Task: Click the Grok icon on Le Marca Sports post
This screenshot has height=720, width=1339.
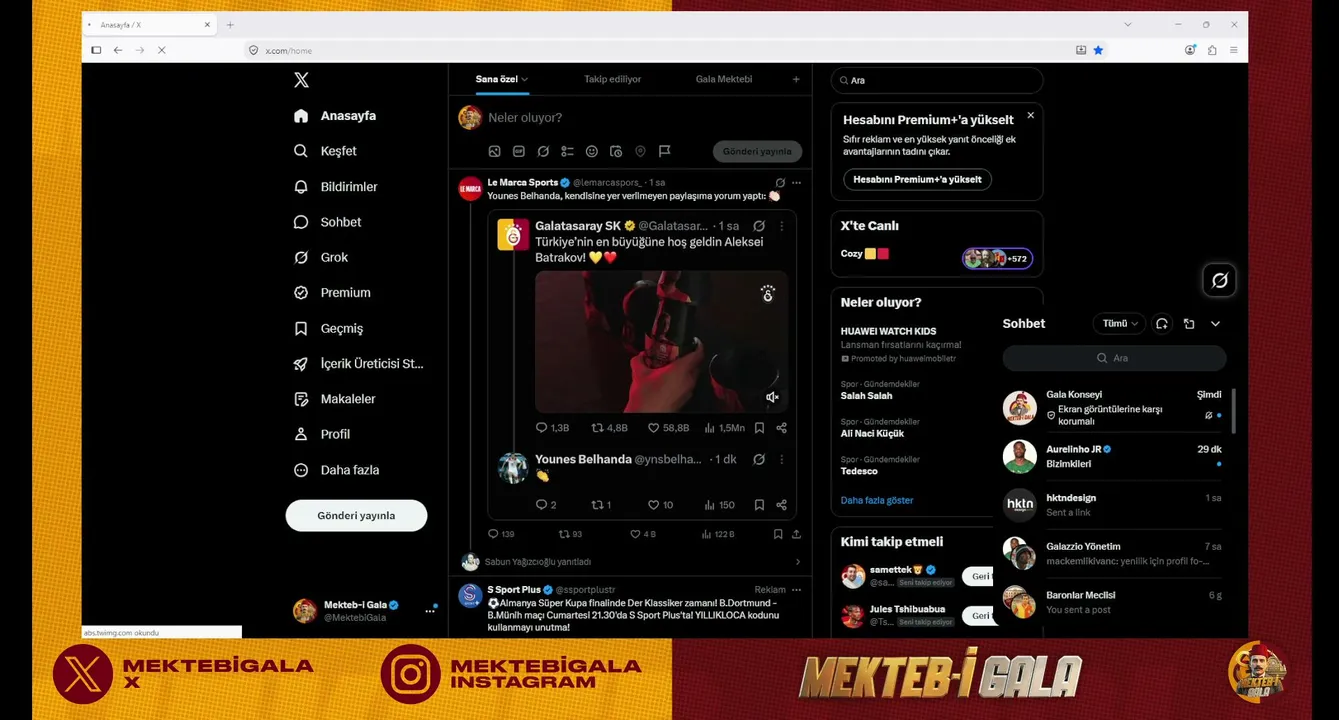Action: [x=780, y=183]
